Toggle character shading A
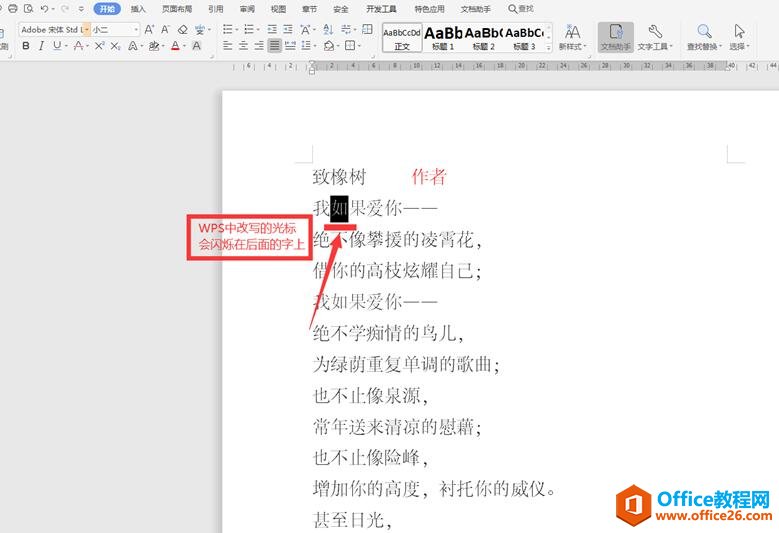The width and height of the screenshot is (779, 533). (x=197, y=46)
